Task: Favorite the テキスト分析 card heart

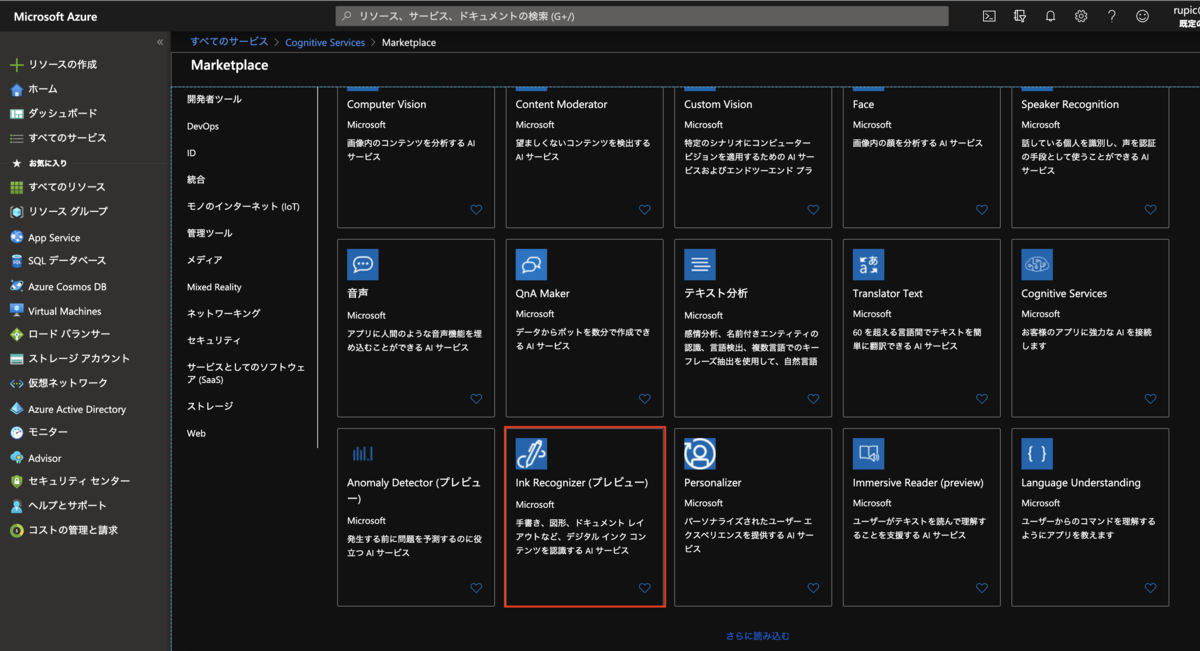Action: [813, 399]
